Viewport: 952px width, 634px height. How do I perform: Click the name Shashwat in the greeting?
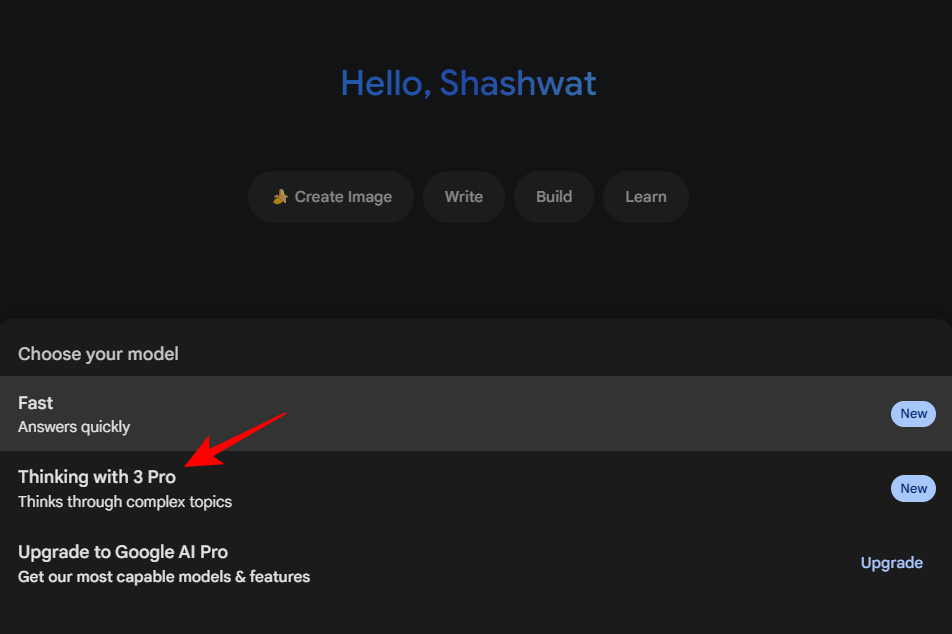pos(518,83)
